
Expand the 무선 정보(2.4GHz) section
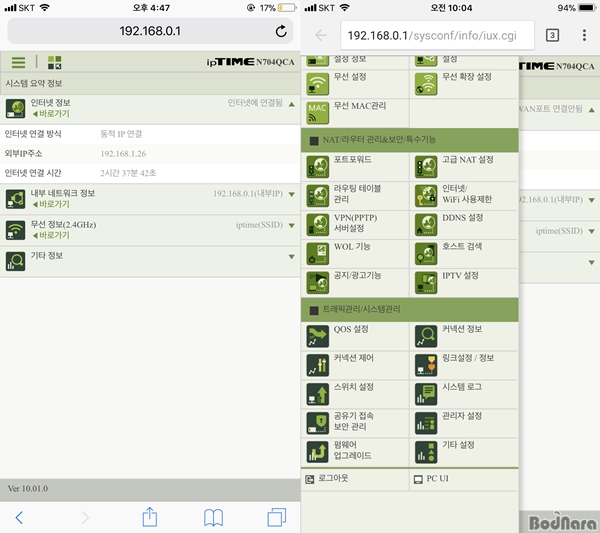point(291,230)
